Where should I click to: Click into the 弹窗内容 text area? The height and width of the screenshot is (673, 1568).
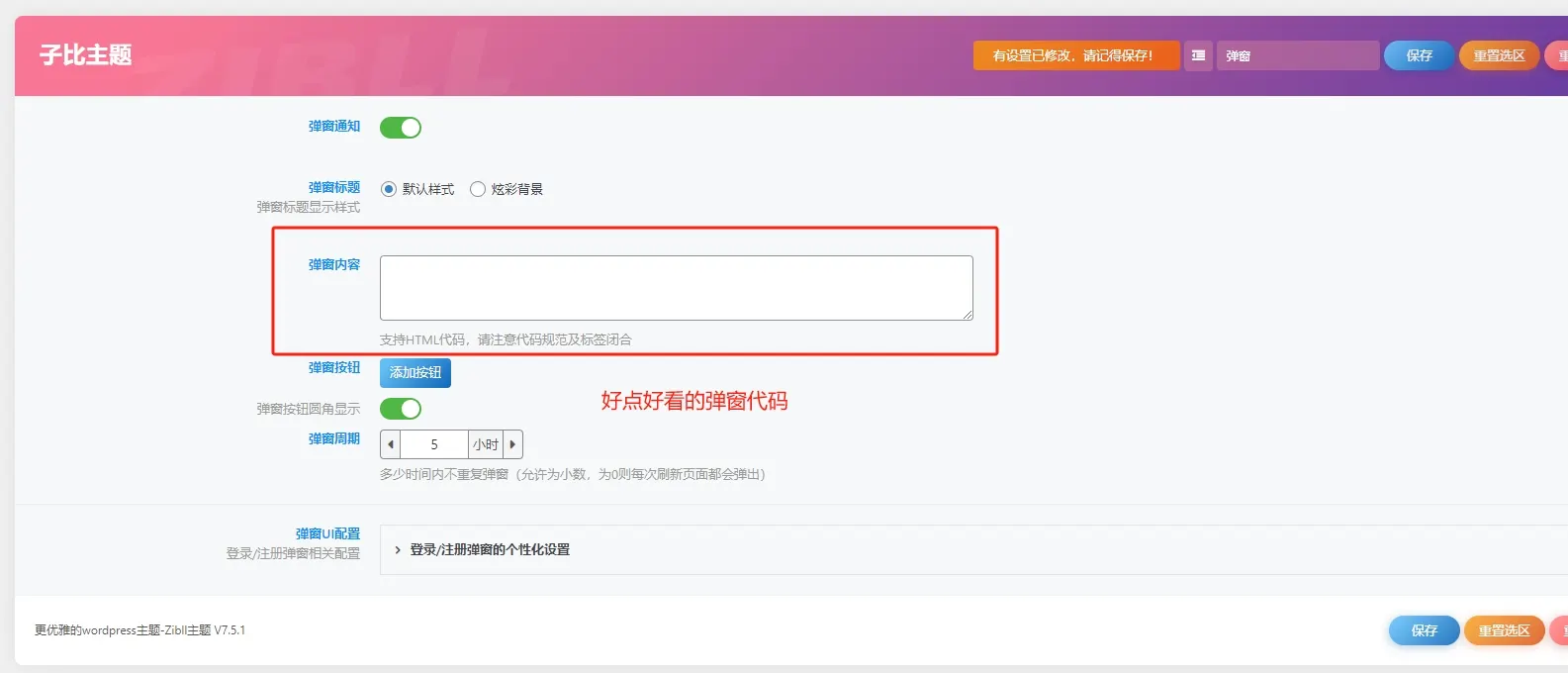tap(677, 288)
